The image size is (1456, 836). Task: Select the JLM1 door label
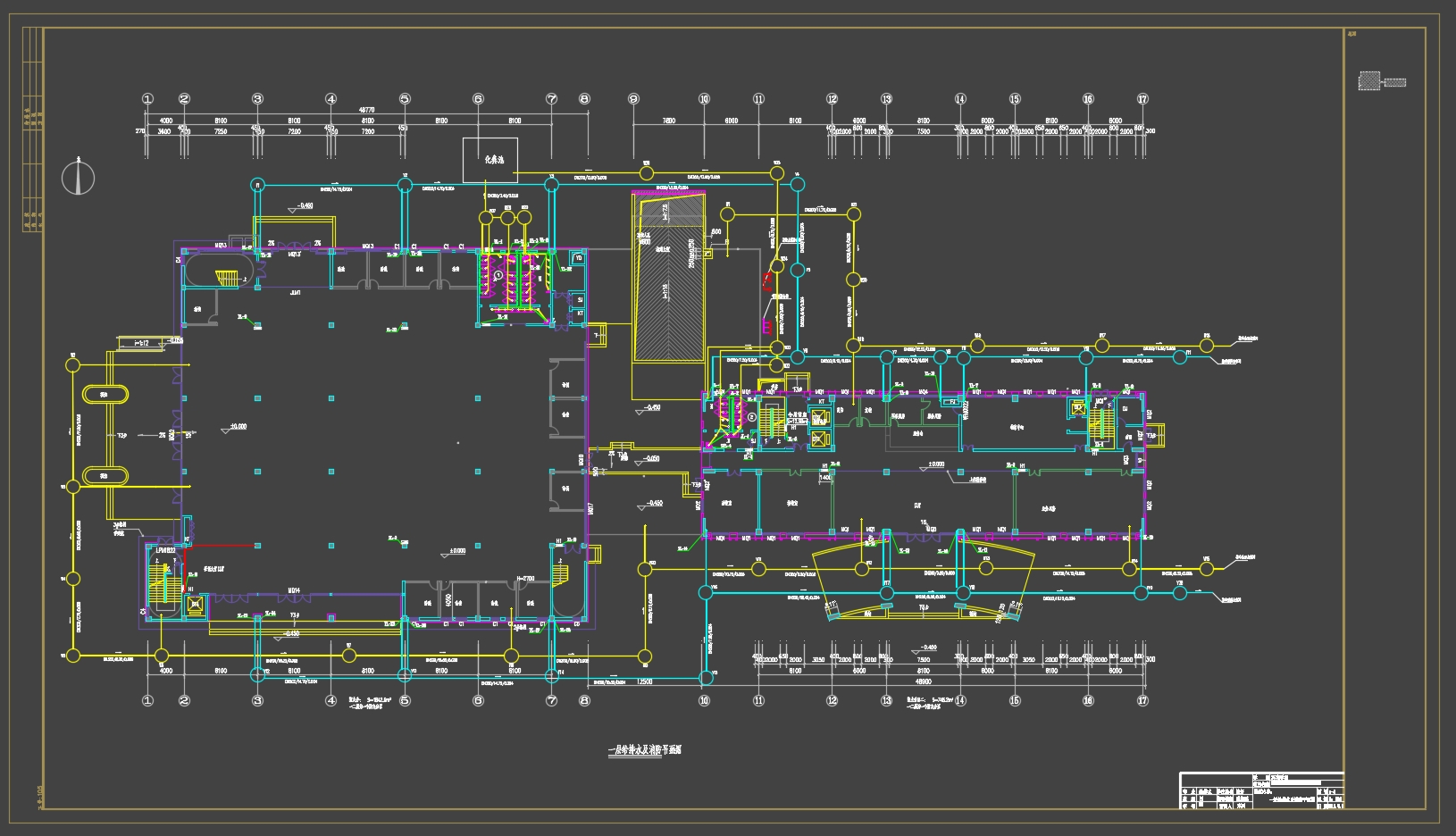coord(294,293)
